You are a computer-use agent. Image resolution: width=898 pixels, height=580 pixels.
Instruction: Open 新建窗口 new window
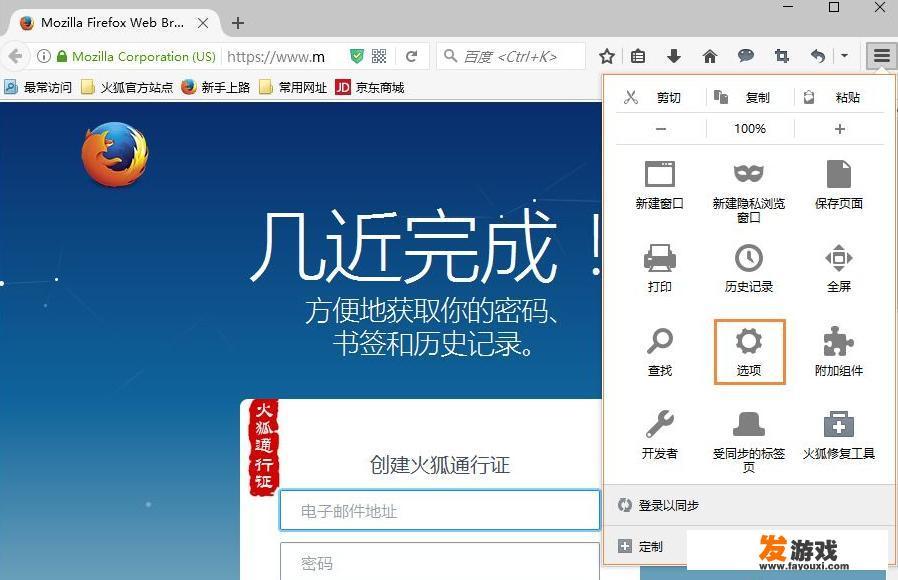pyautogui.click(x=660, y=184)
